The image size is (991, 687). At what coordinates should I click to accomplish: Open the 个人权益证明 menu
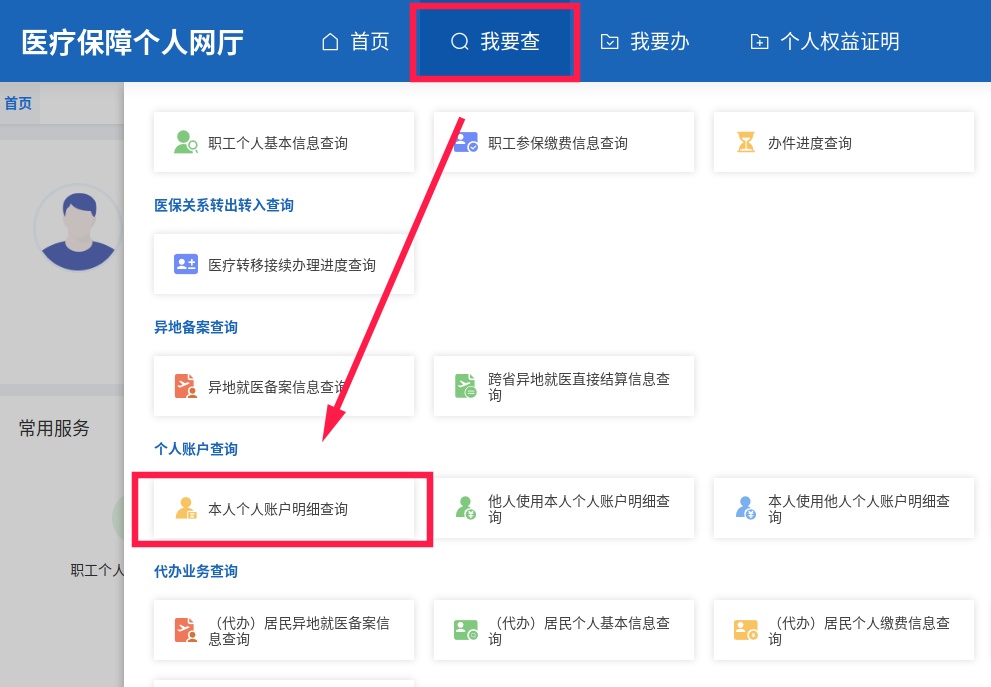825,42
